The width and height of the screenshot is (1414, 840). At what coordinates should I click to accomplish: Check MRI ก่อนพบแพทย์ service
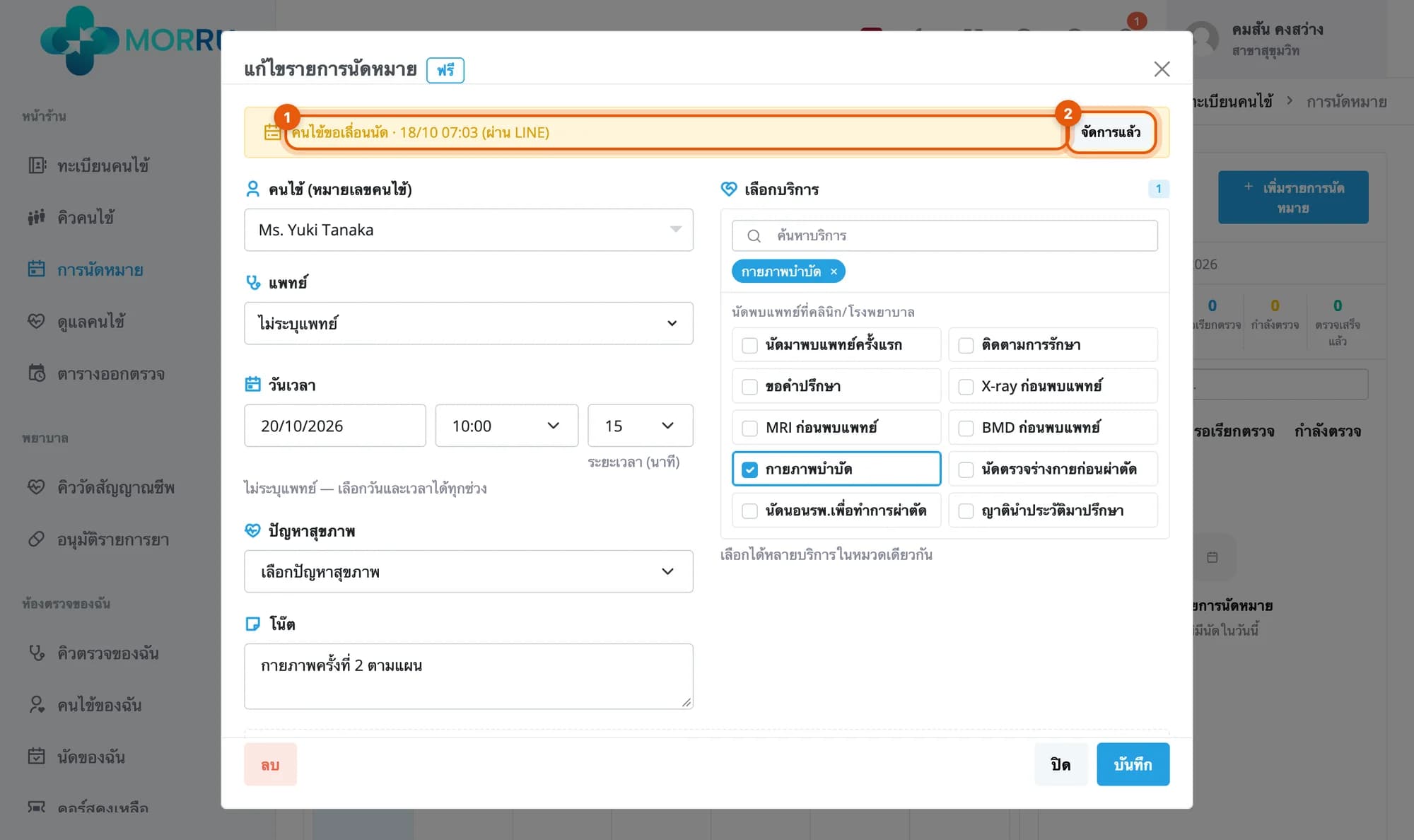749,428
